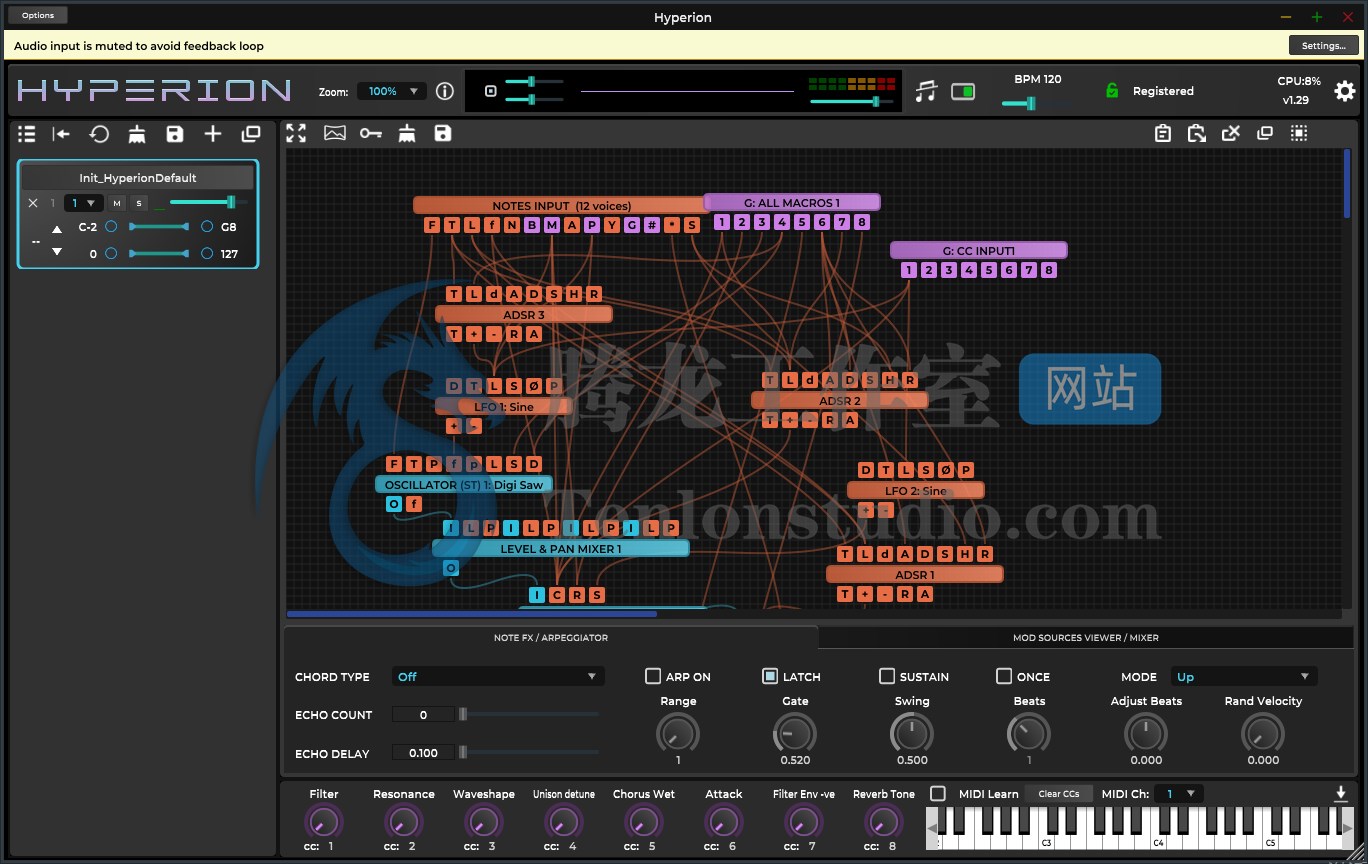Click the clipboard copy icon

(1163, 133)
